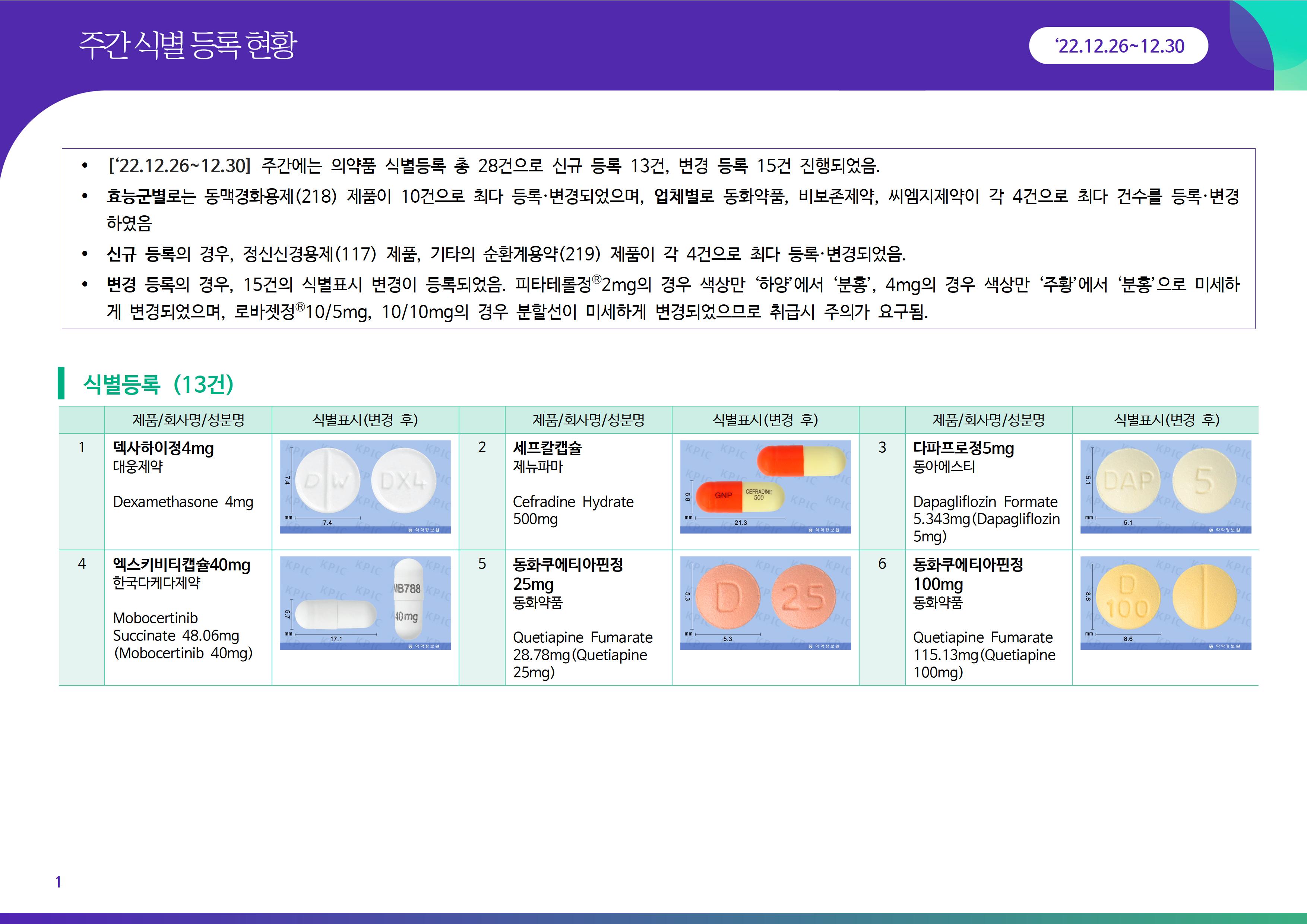Click the green bar beside 식별등록 heading
The height and width of the screenshot is (924, 1307).
[61, 383]
